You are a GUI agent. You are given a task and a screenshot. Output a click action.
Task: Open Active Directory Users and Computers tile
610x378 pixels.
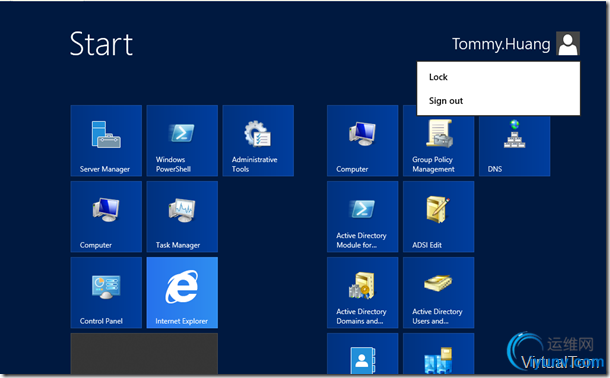pos(438,292)
